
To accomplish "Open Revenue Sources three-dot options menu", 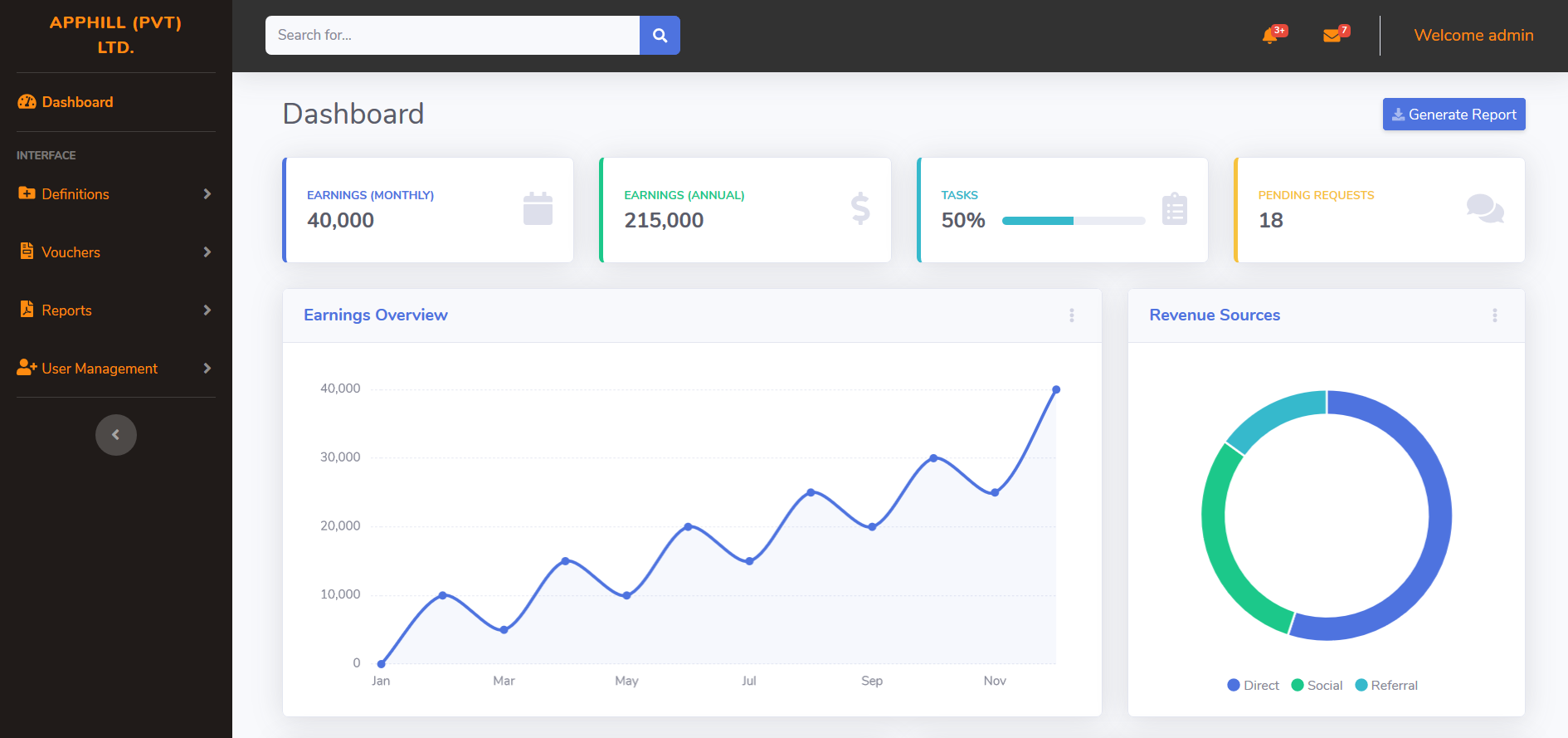I will click(x=1495, y=315).
